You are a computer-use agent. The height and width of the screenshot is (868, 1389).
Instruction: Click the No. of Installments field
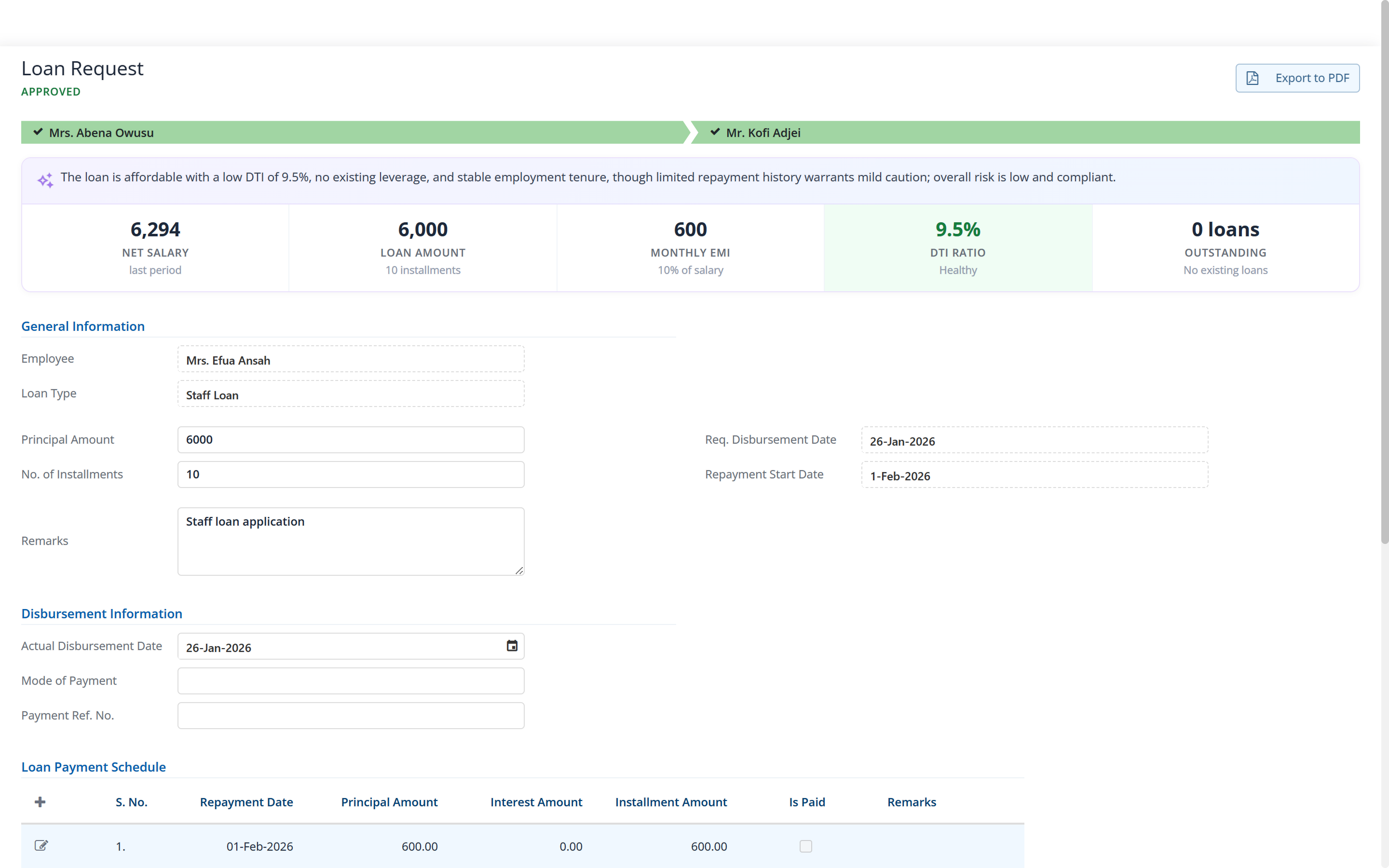click(x=351, y=475)
